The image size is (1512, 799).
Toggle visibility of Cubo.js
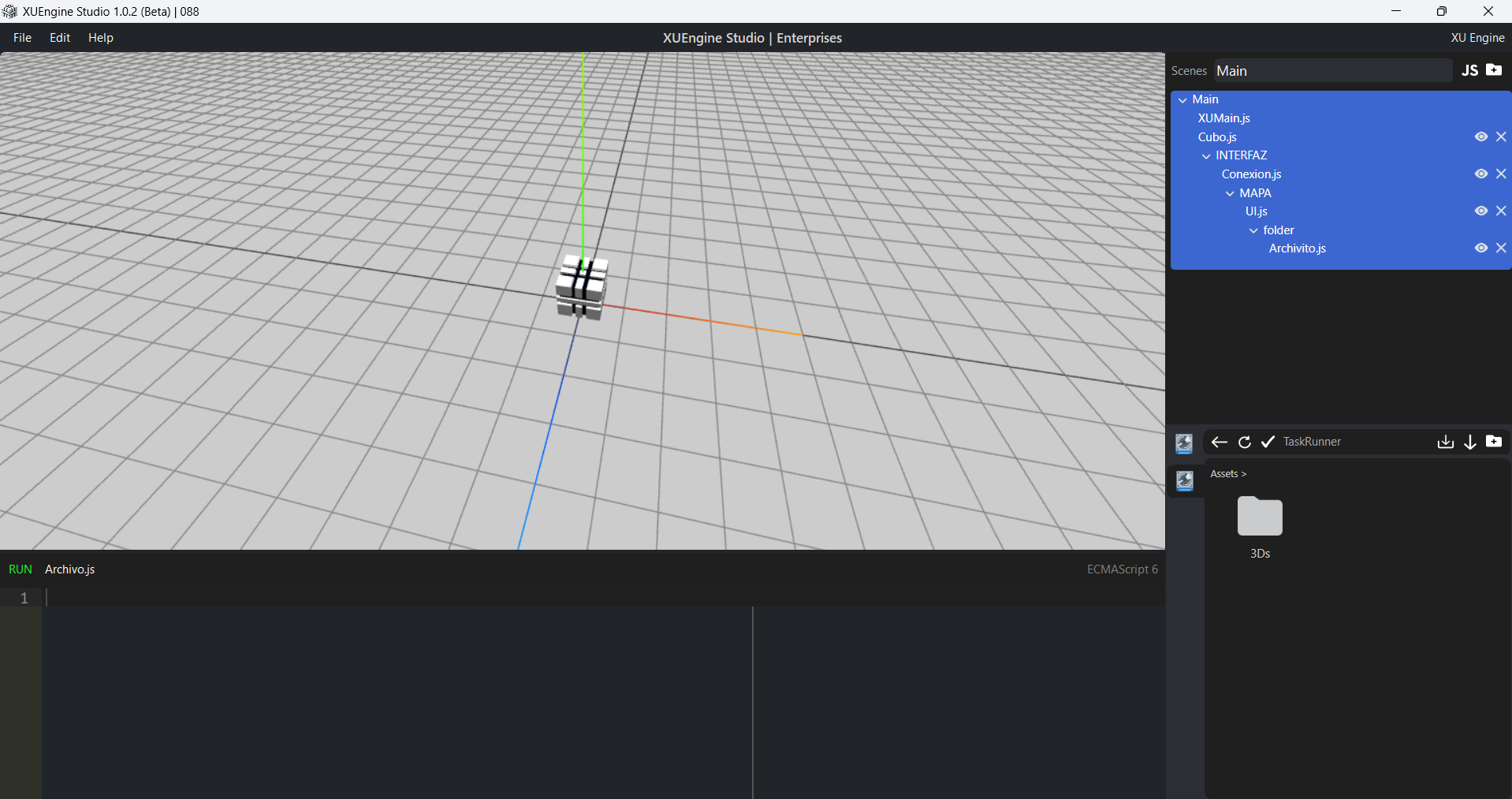click(x=1481, y=136)
